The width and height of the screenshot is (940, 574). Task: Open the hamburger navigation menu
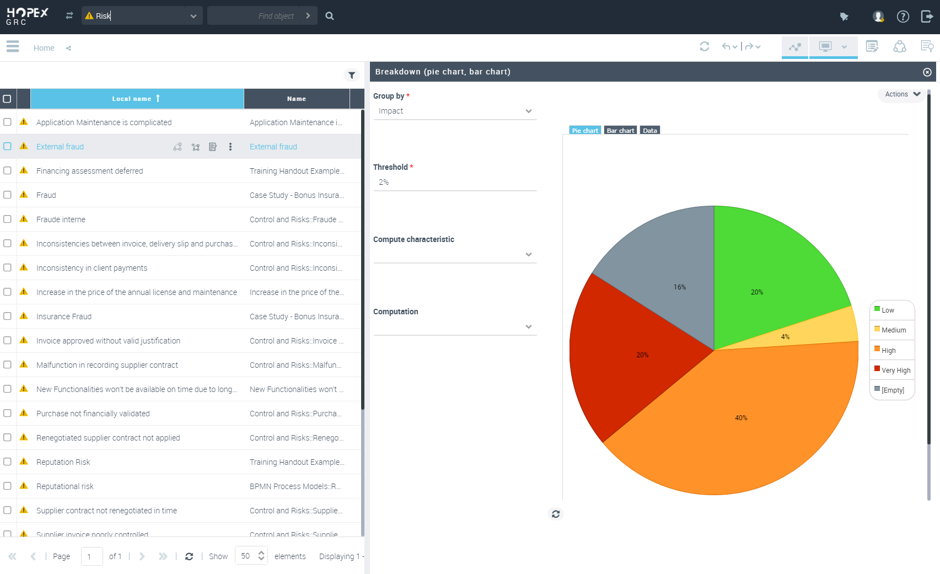click(x=13, y=47)
